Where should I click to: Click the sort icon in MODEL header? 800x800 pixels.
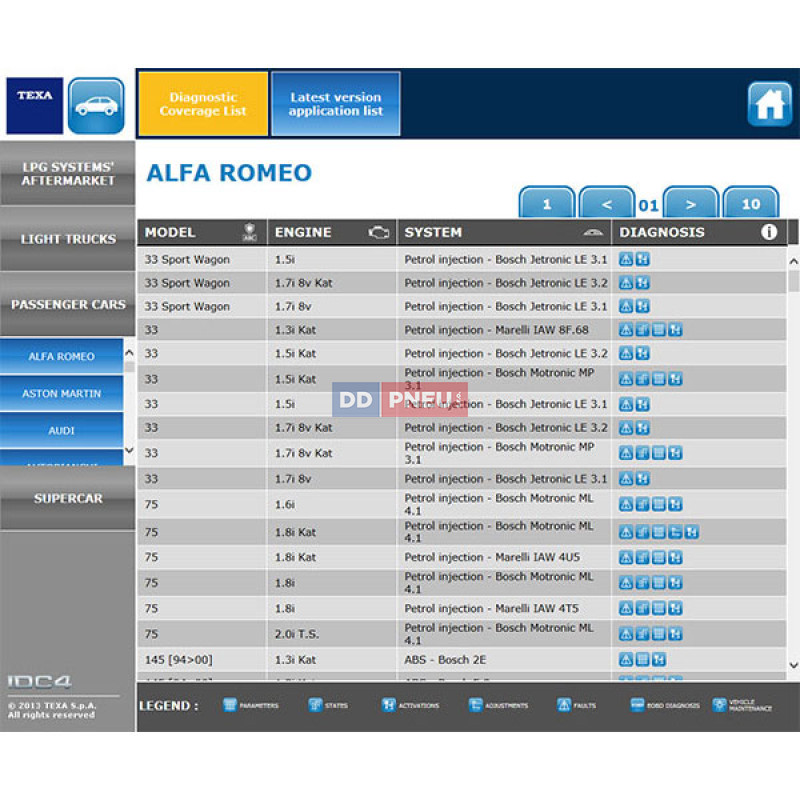click(x=249, y=232)
